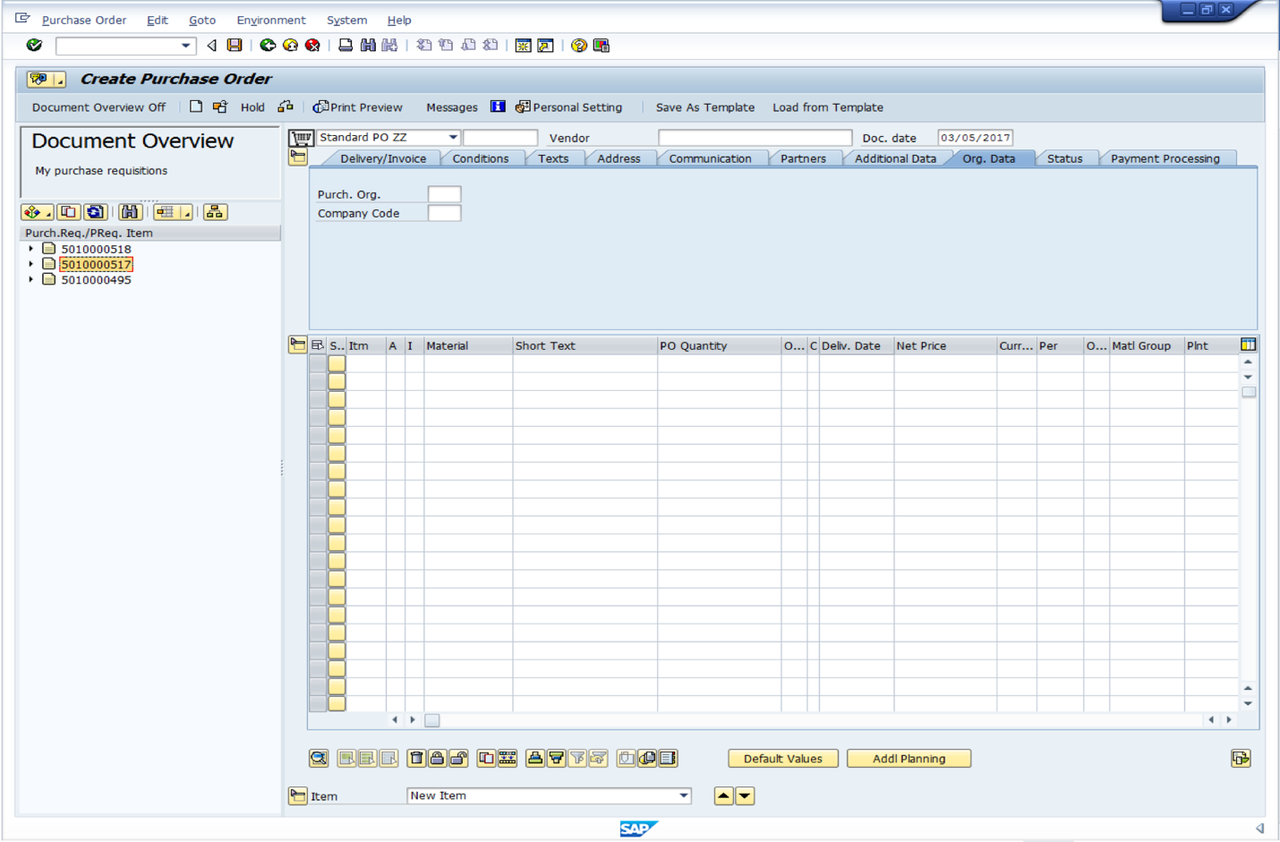Click the Refresh icon in Document Overview toolbar
This screenshot has height=842, width=1280.
click(x=95, y=212)
